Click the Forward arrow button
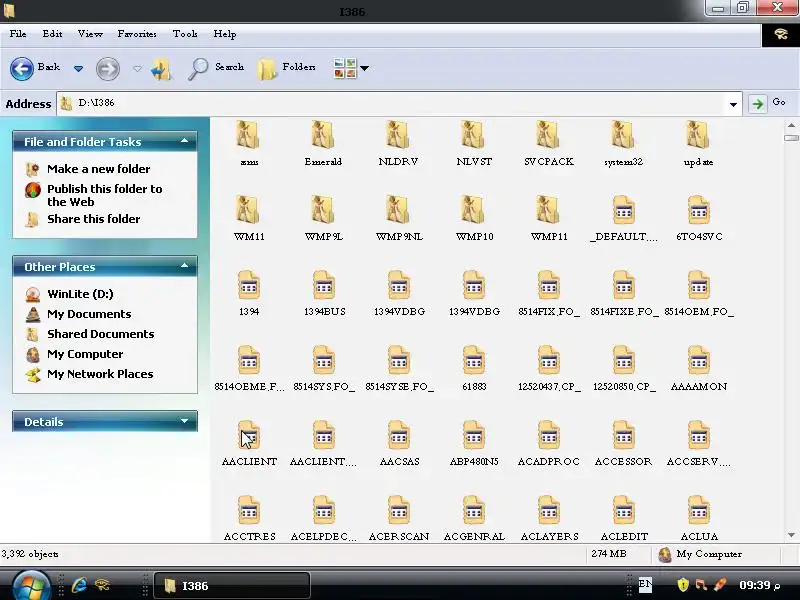The width and height of the screenshot is (800, 600). click(108, 68)
